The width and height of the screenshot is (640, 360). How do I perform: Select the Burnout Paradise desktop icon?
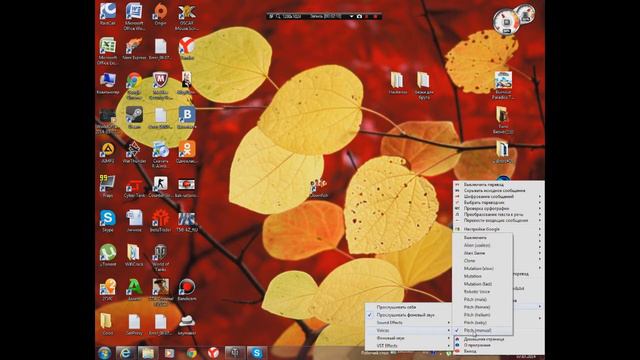(503, 85)
